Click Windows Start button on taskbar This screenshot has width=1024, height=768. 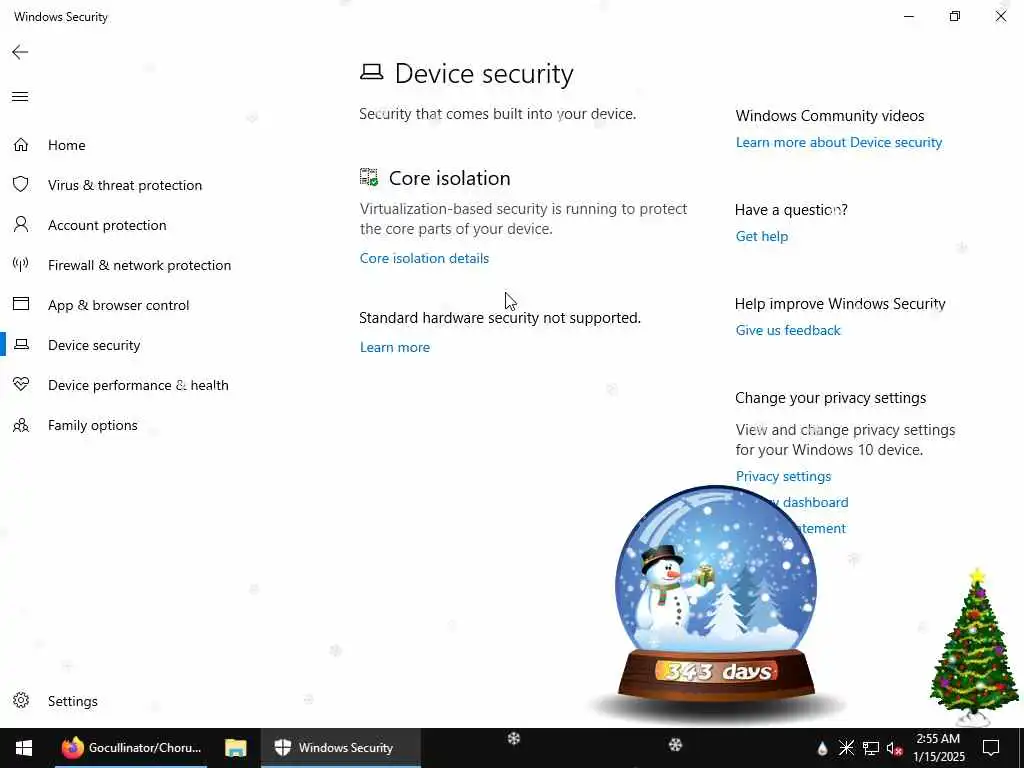click(24, 748)
